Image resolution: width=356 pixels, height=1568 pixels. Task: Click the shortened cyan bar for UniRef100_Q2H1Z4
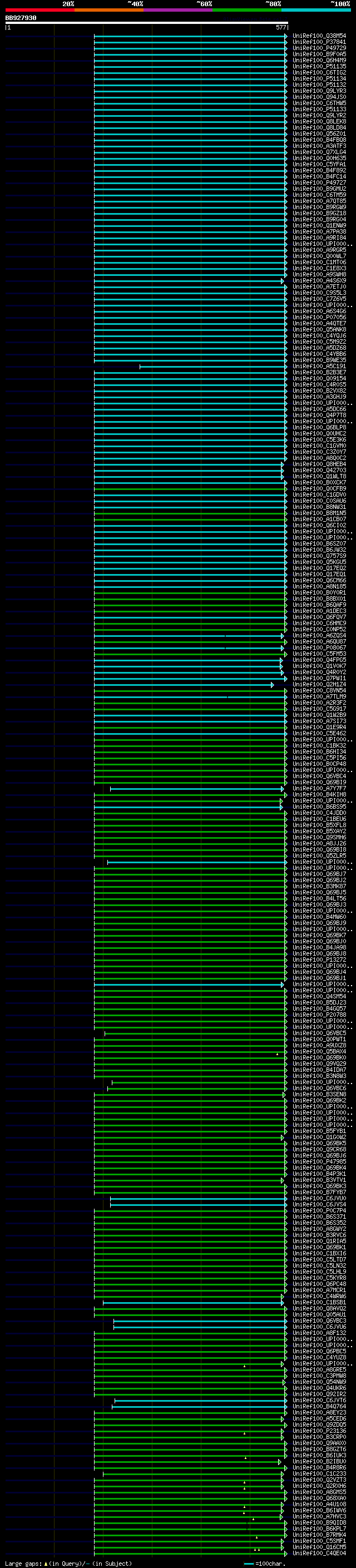coord(184,685)
